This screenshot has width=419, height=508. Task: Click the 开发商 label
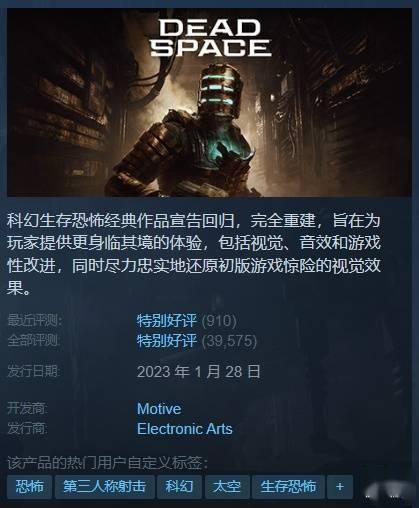(x=27, y=409)
